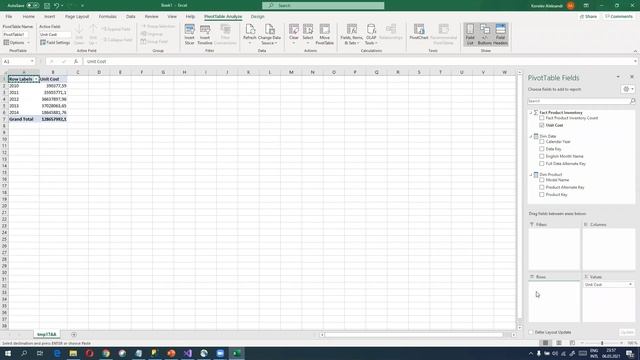
Task: Open PivotTable Fields pane options arrow
Action: [618, 77]
